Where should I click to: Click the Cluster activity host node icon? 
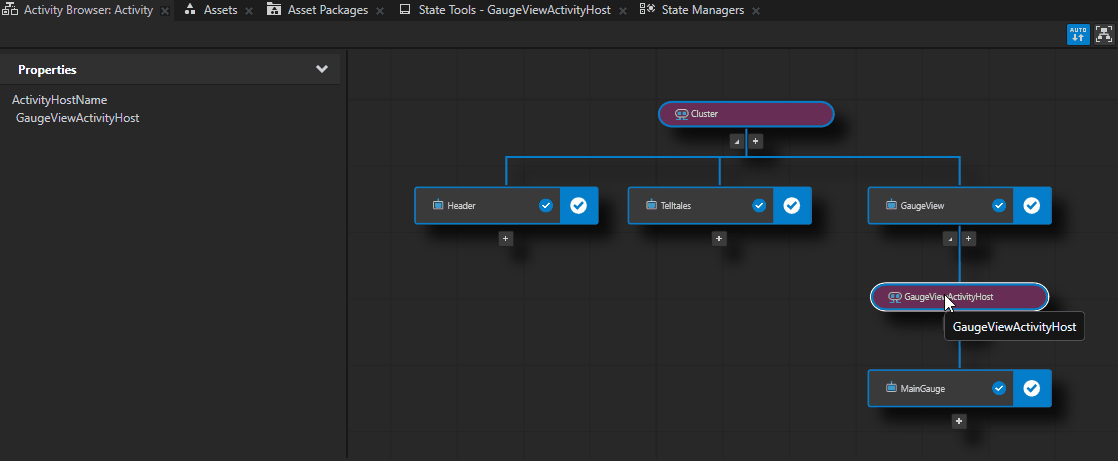(x=681, y=114)
